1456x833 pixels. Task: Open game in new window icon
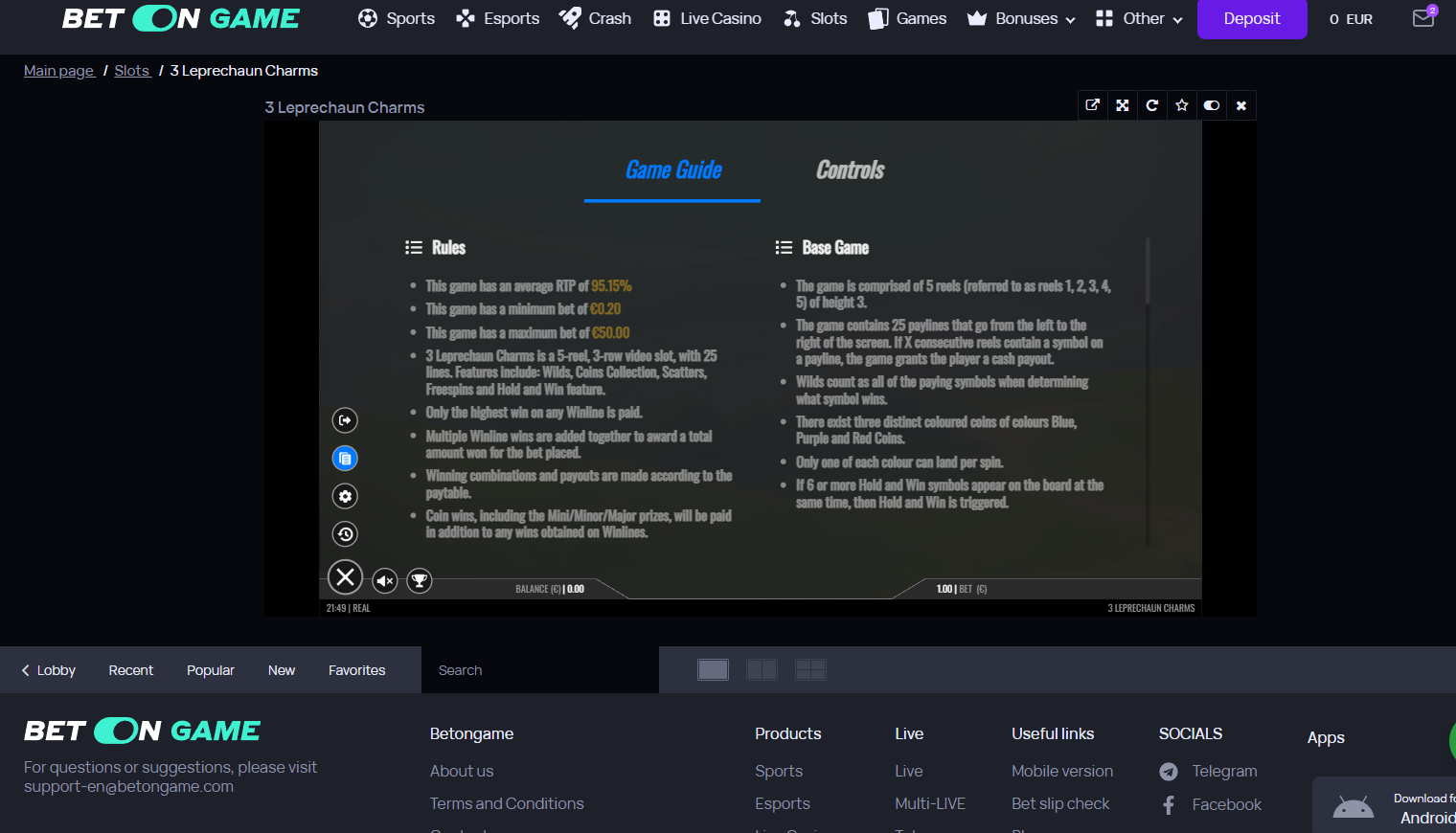(1092, 105)
